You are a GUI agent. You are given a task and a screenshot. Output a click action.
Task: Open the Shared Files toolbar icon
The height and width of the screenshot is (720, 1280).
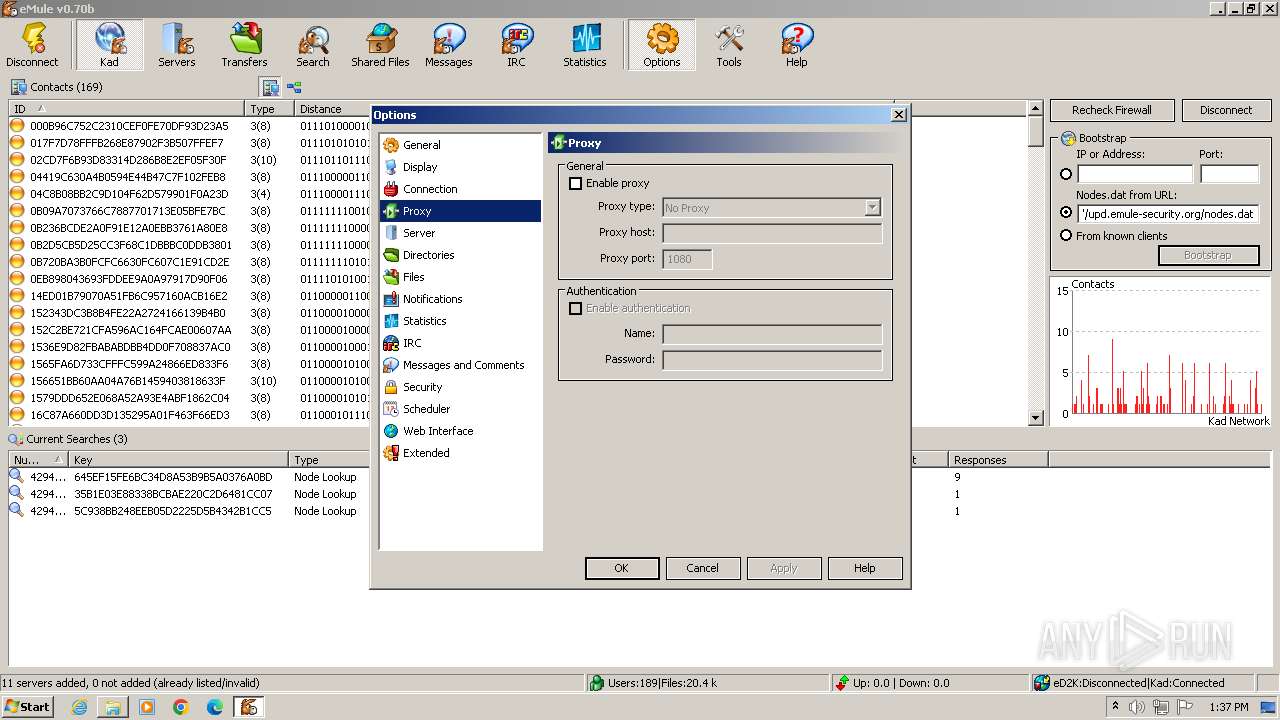pyautogui.click(x=380, y=45)
